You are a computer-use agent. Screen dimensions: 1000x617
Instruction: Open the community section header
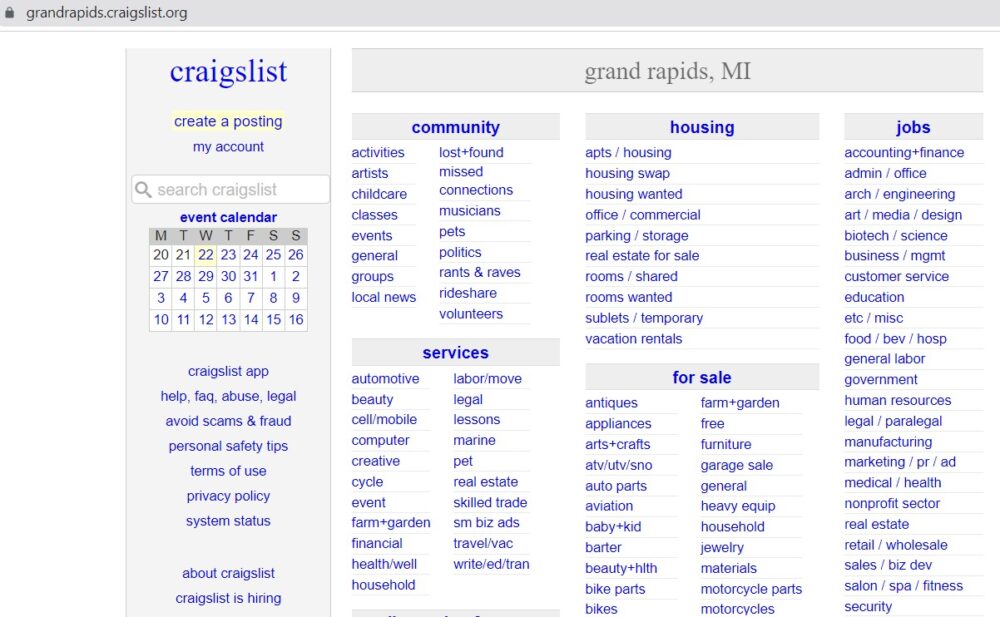click(455, 127)
